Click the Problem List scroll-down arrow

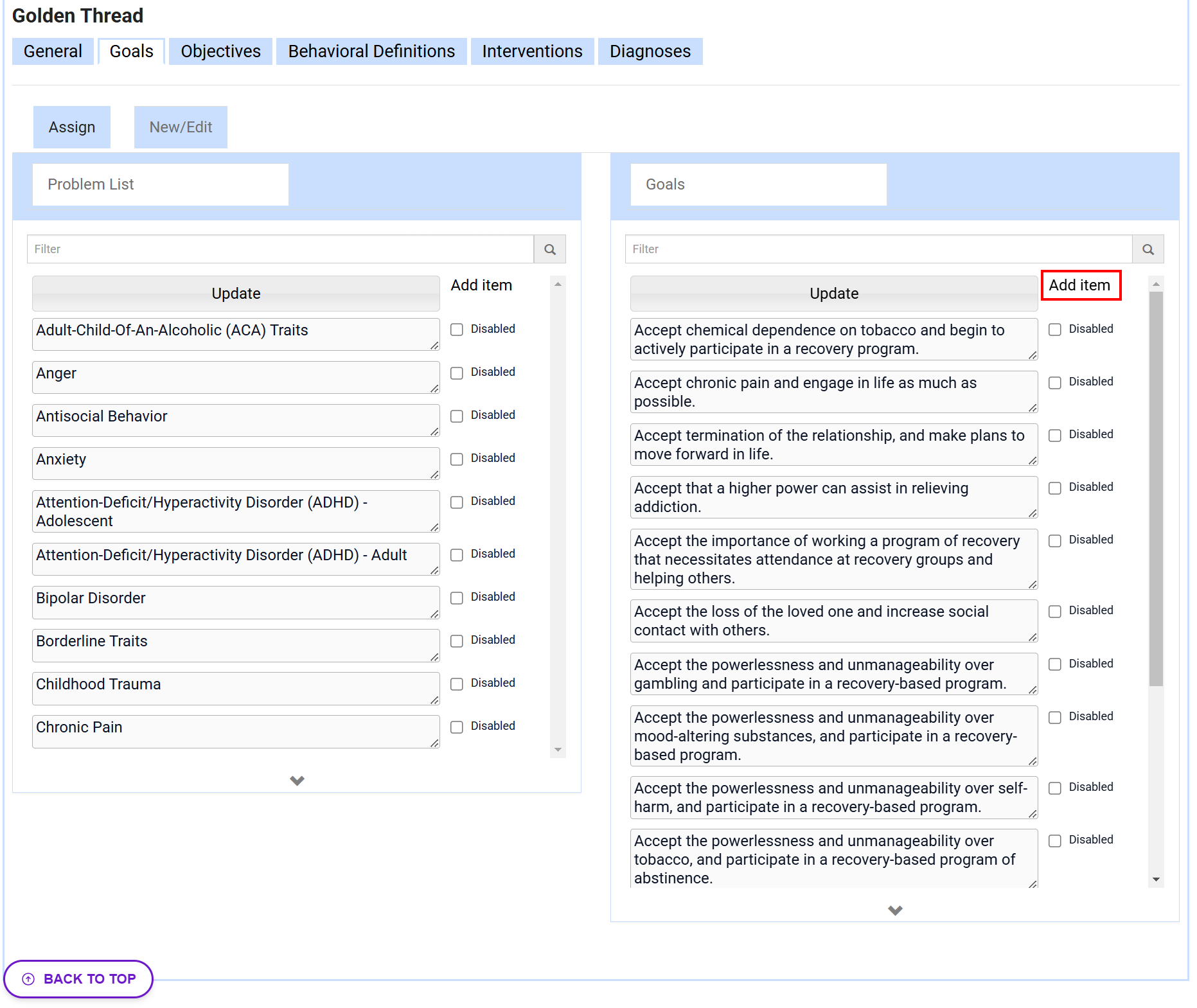coord(558,750)
